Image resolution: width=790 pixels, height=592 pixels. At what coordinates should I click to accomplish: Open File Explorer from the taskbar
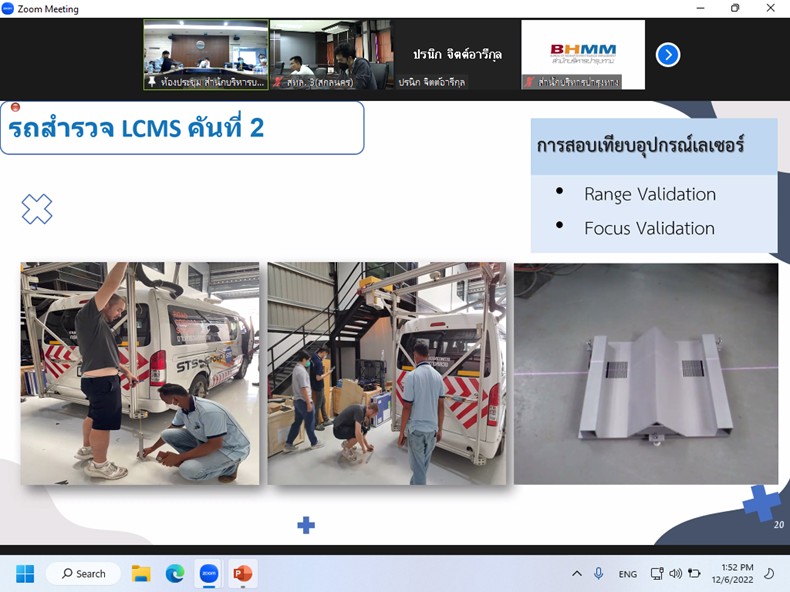pyautogui.click(x=141, y=574)
